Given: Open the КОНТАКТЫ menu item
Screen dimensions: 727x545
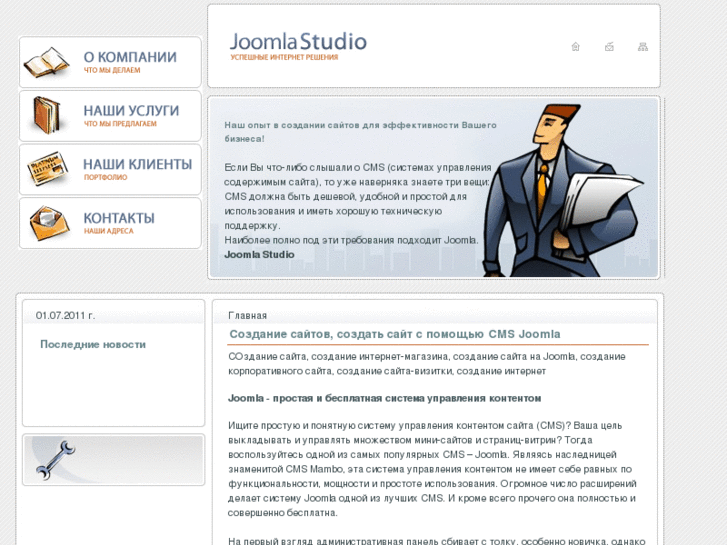Looking at the screenshot, I should (119, 218).
